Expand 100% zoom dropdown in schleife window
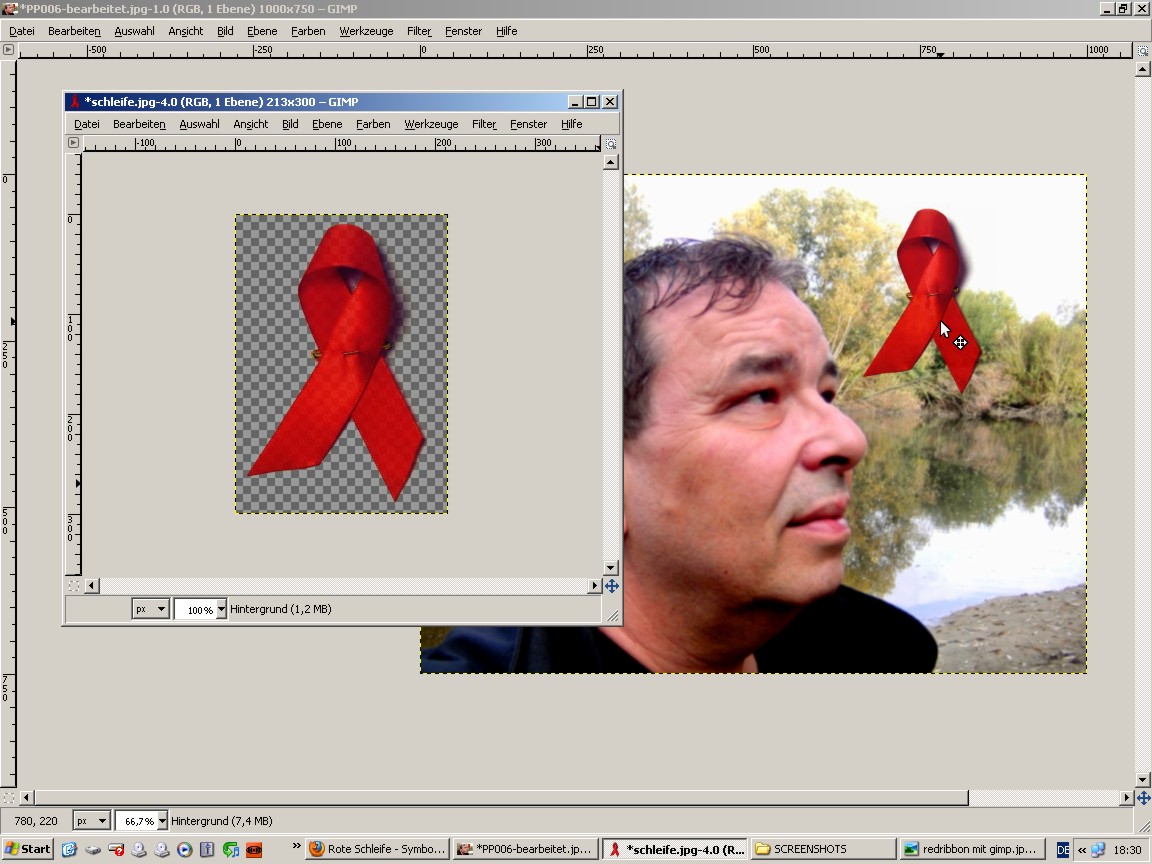The width and height of the screenshot is (1152, 864). 222,609
